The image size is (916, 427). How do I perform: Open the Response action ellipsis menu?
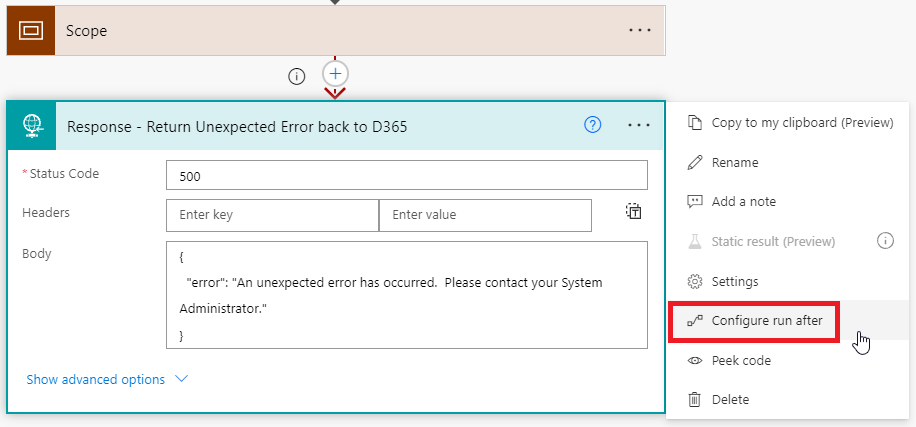[x=639, y=125]
